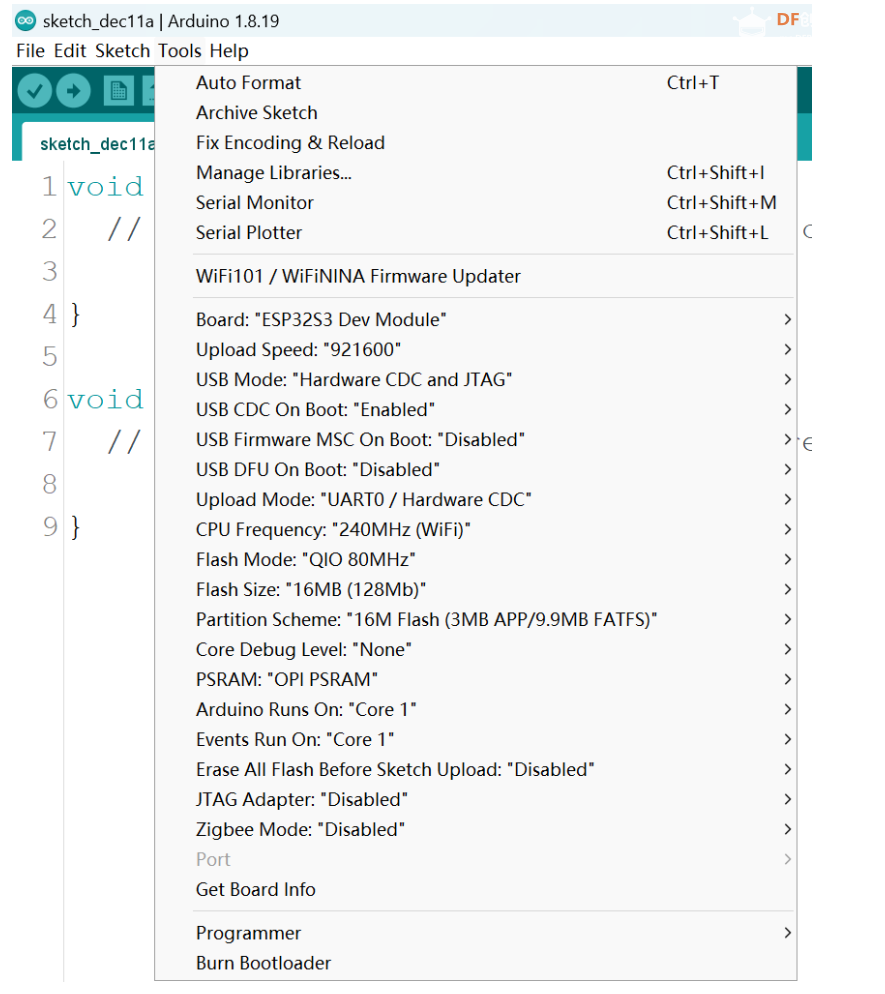
Task: Expand Zigbee Mode "Disabled" submenu
Action: click(x=475, y=830)
